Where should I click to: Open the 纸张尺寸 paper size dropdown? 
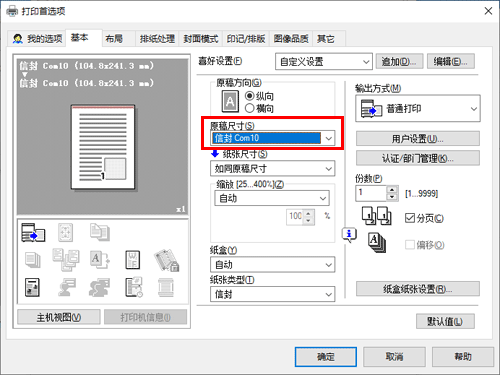272,169
